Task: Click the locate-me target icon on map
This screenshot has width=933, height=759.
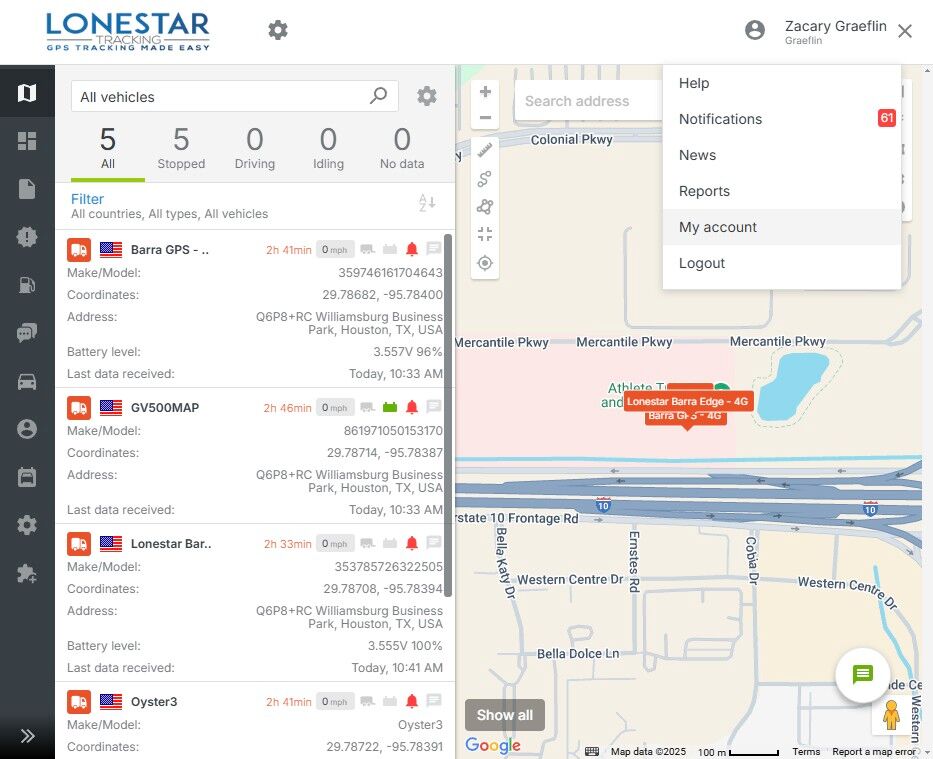Action: (x=485, y=262)
